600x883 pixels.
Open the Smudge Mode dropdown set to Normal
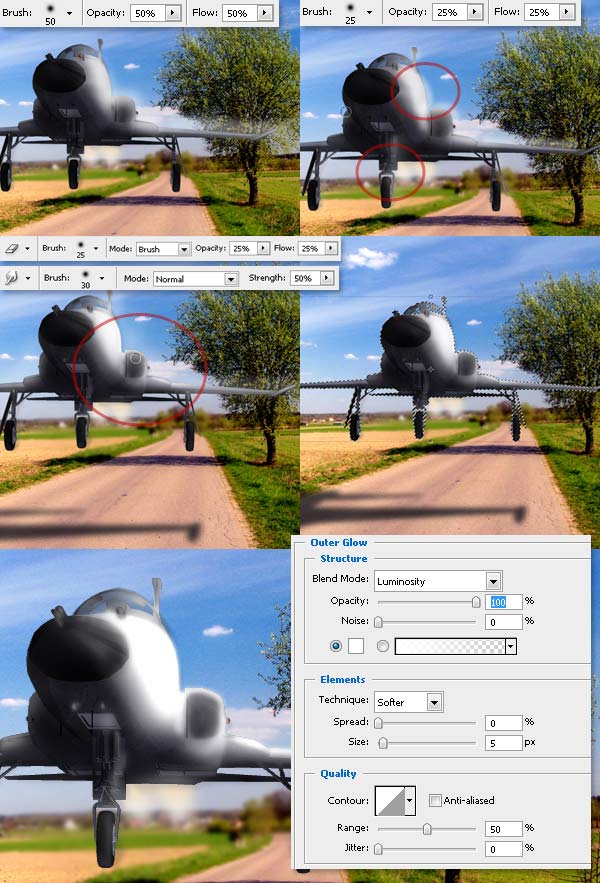(195, 279)
